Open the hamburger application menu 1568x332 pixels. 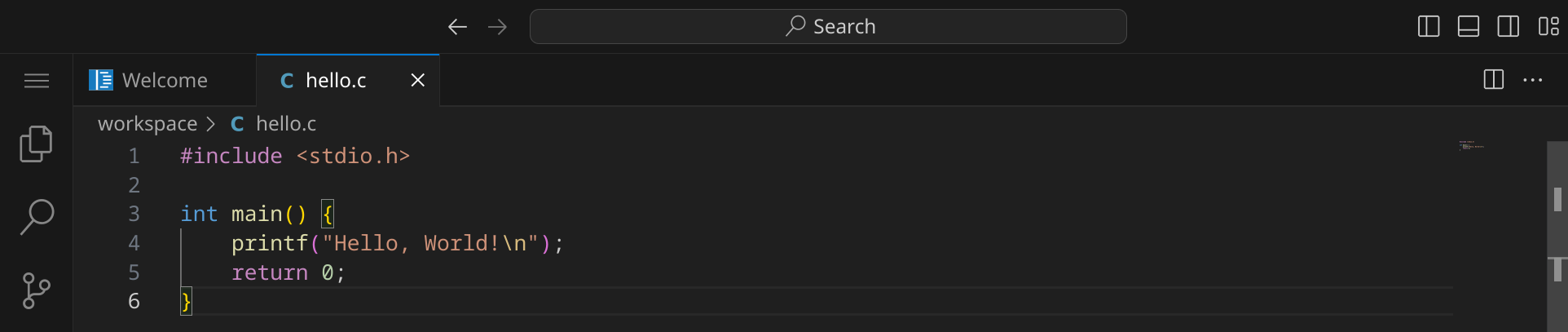coord(36,81)
